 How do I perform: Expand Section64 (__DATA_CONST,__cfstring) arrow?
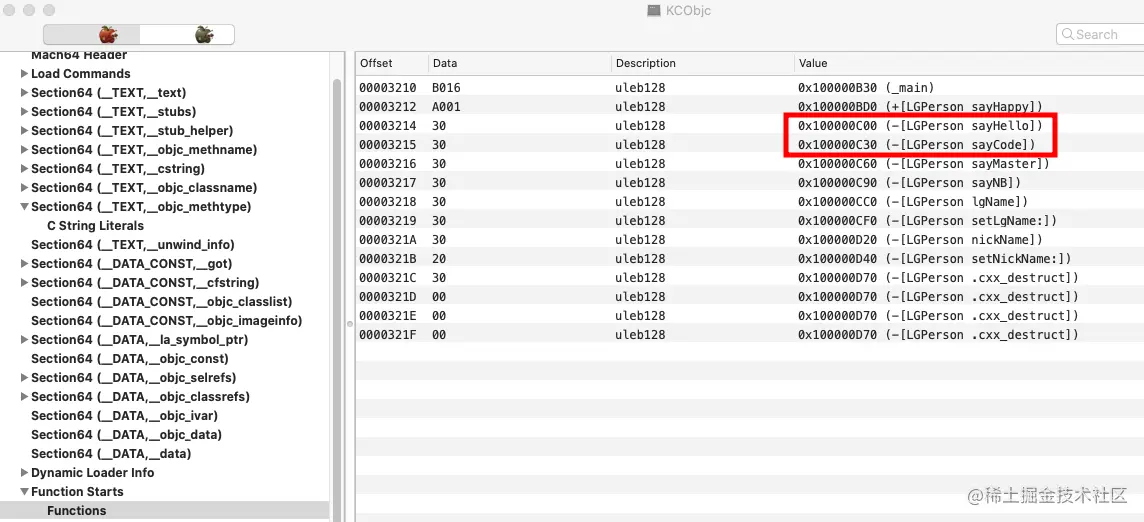24,283
